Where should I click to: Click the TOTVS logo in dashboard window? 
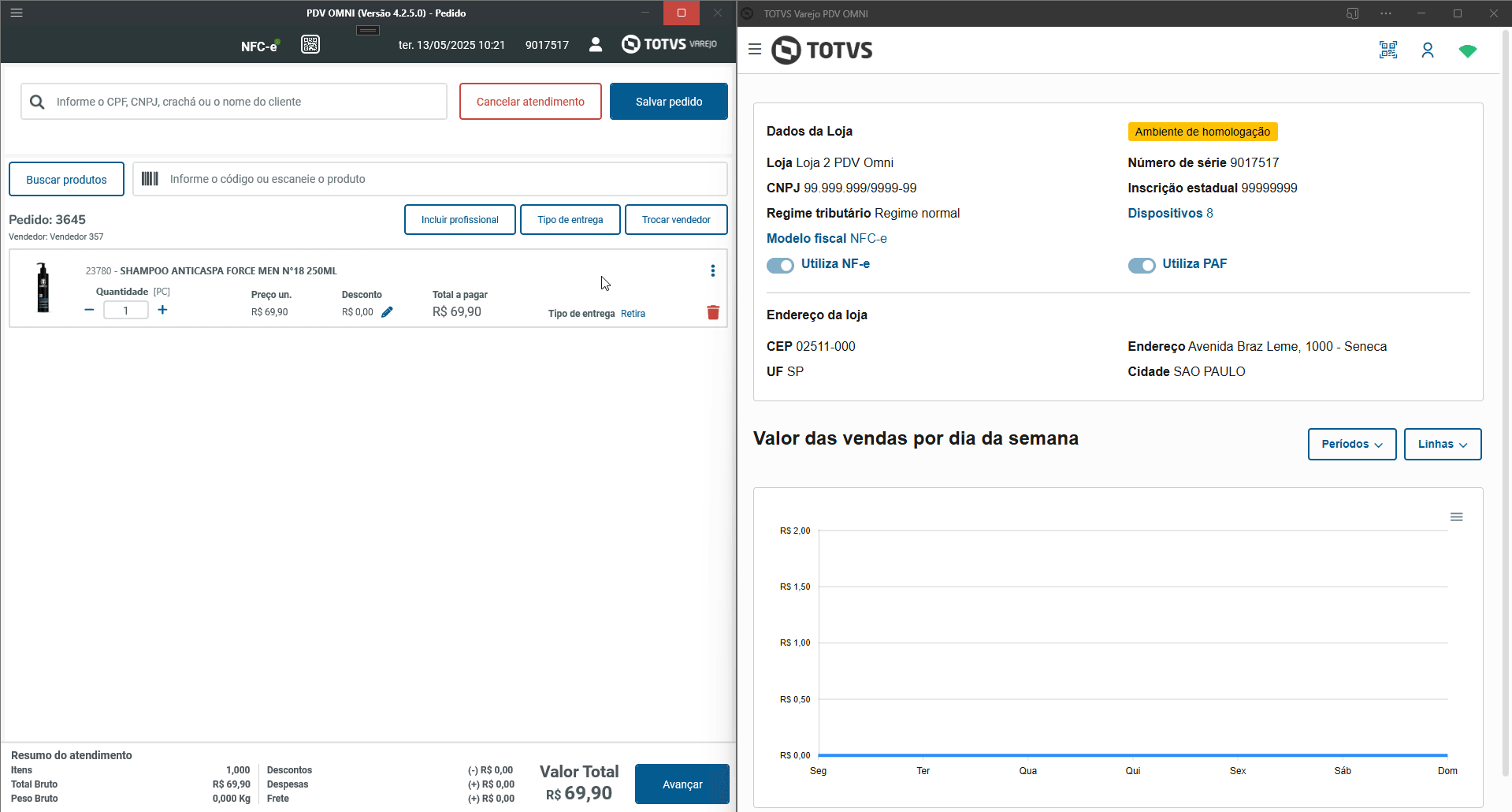[x=822, y=50]
